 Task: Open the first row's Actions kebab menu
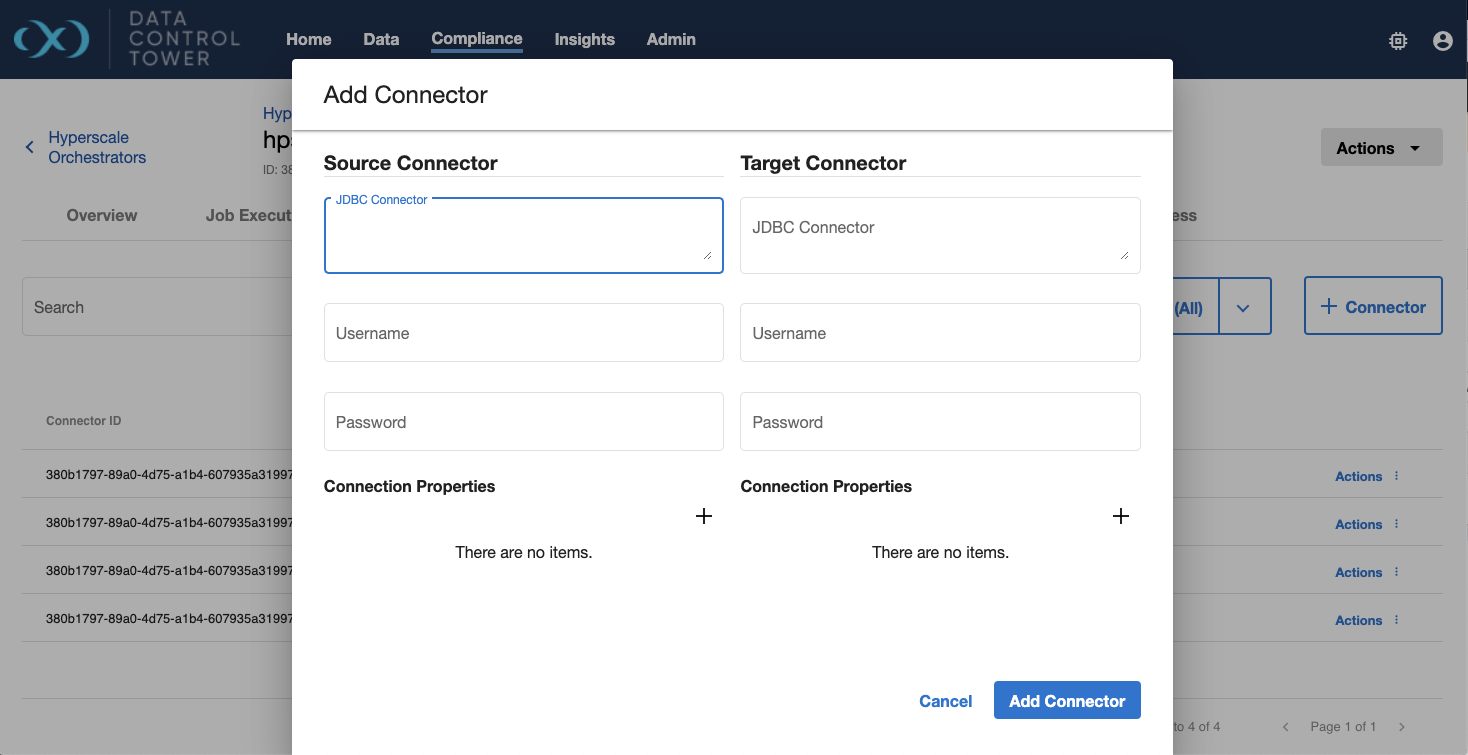click(1396, 477)
